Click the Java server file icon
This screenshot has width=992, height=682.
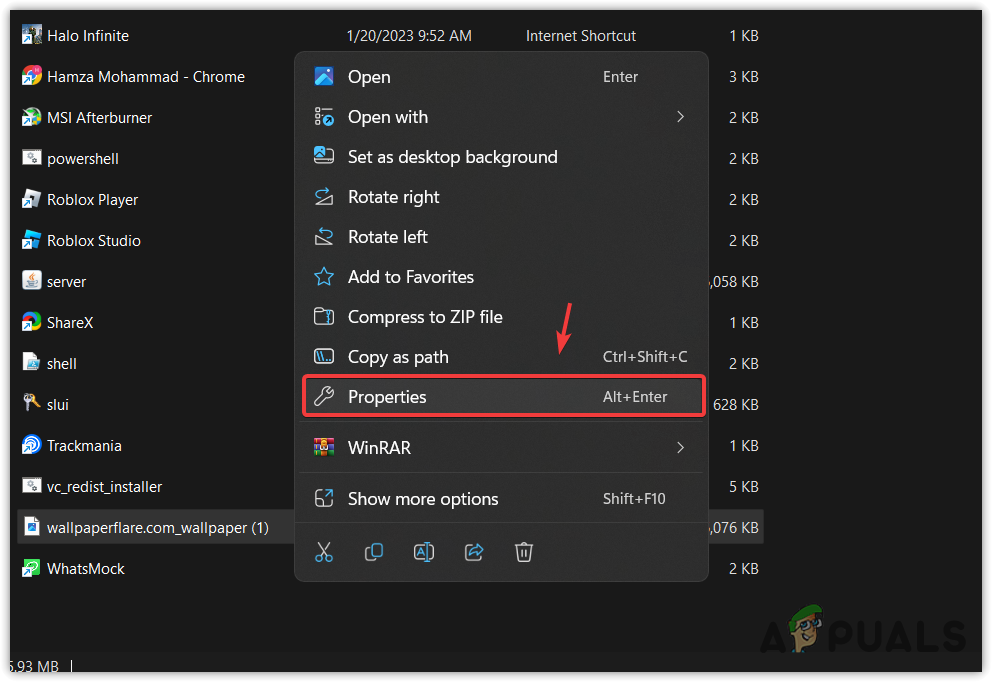point(32,281)
